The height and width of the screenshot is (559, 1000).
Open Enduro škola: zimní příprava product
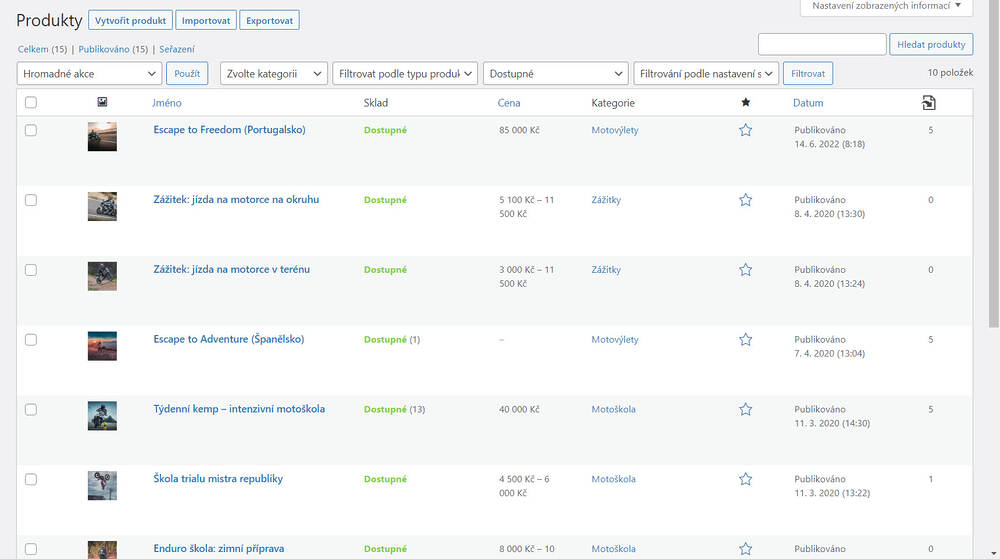point(219,549)
